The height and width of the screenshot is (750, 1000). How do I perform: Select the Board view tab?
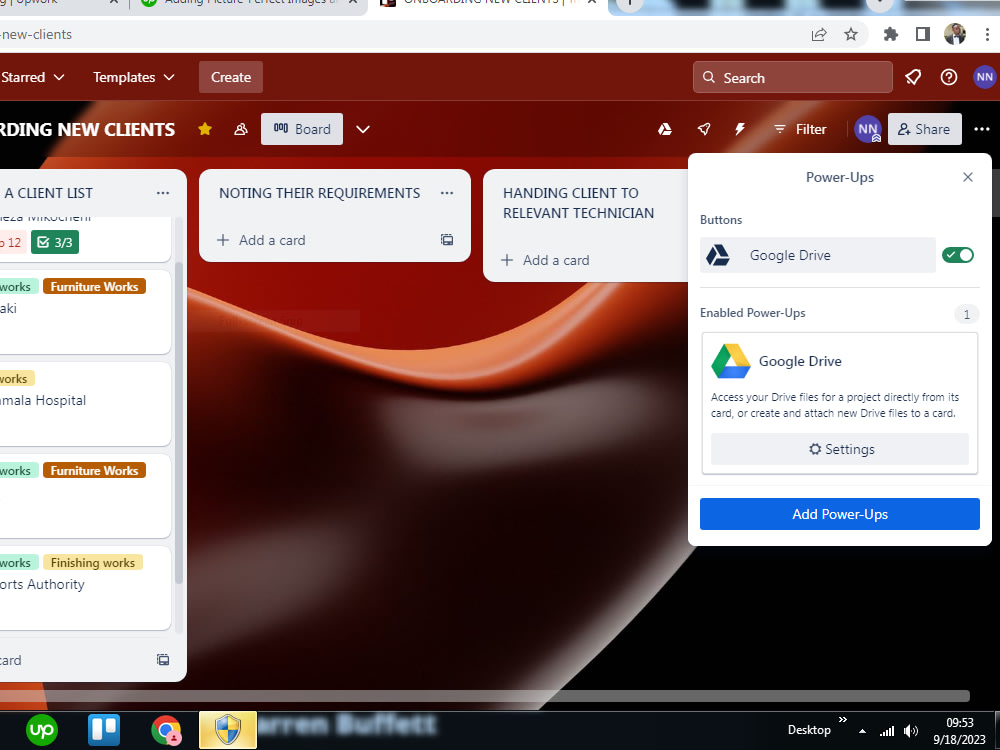coord(302,129)
